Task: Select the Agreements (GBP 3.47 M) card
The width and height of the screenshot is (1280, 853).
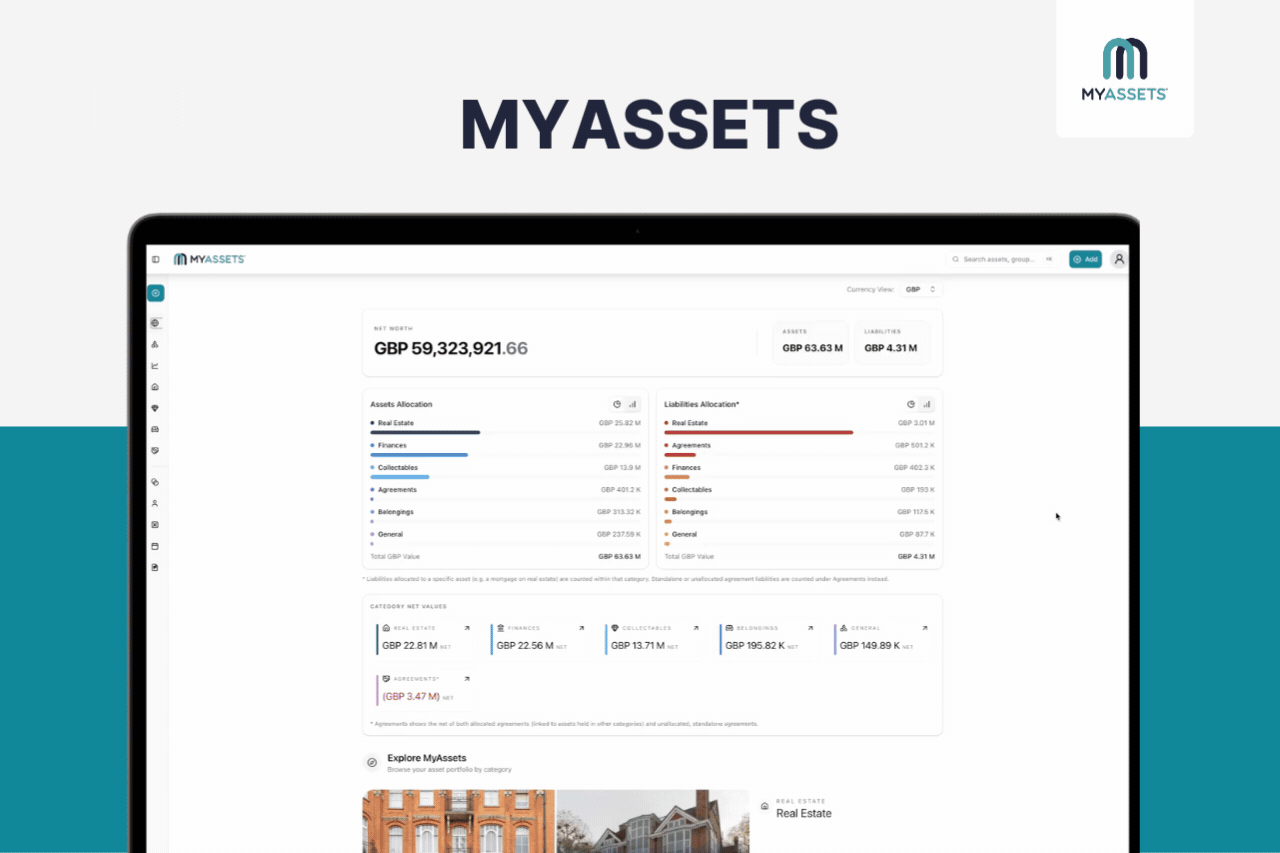Action: pyautogui.click(x=425, y=689)
